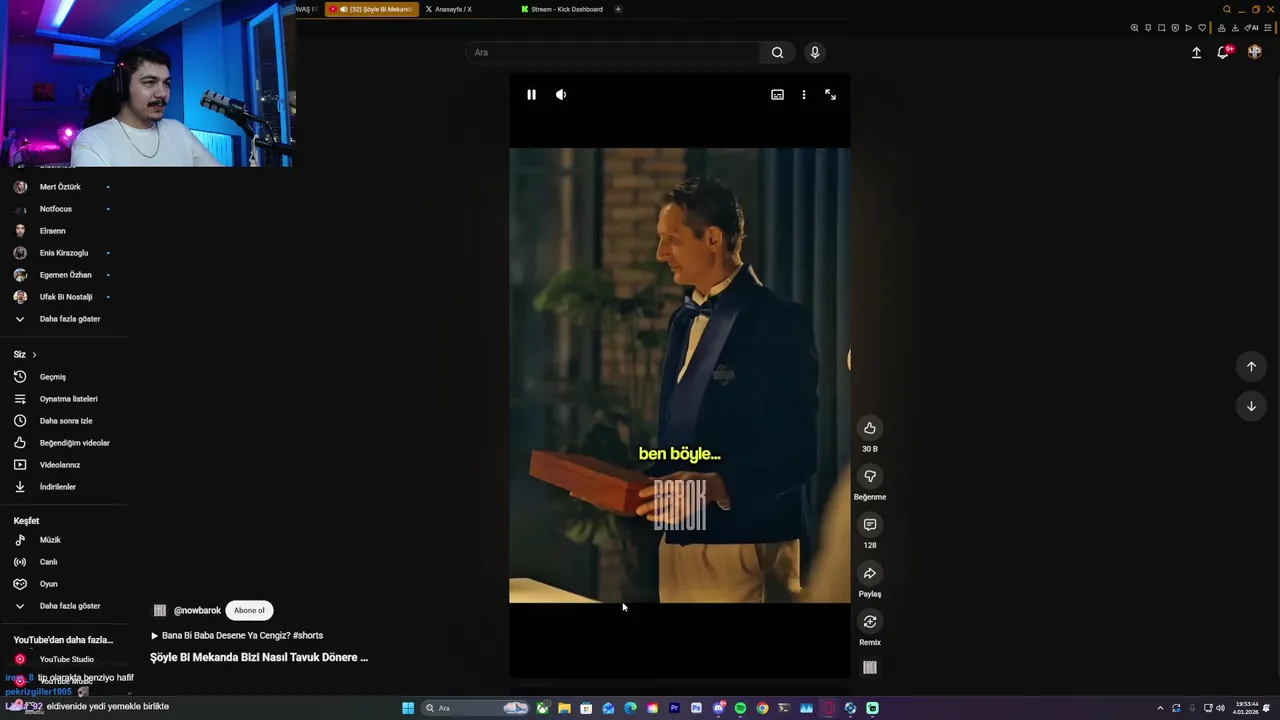1280x720 pixels.
Task: Open the Elraenn subscription channel
Action: 52,231
